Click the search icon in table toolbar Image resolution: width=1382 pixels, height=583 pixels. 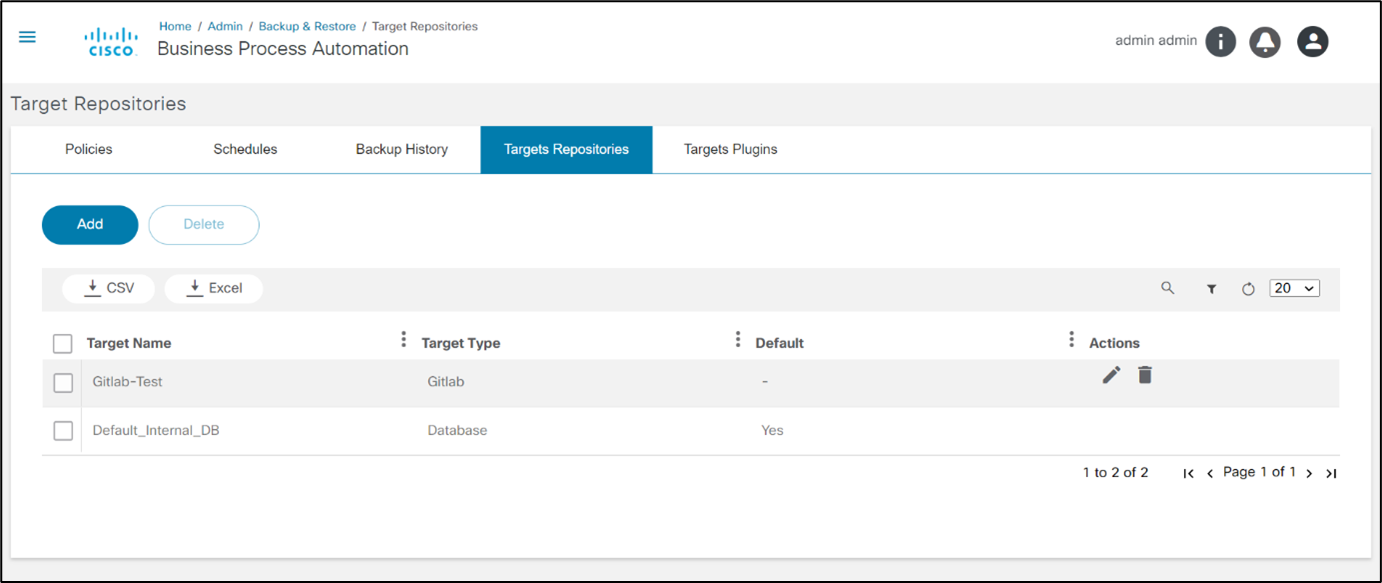click(1167, 288)
